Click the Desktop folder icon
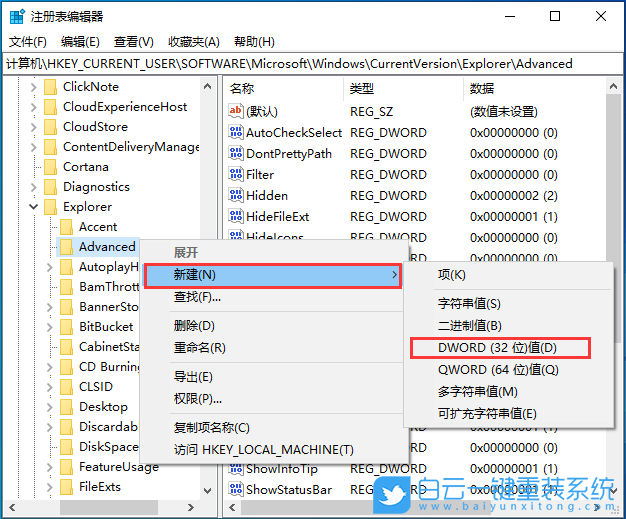The width and height of the screenshot is (626, 519). [66, 406]
